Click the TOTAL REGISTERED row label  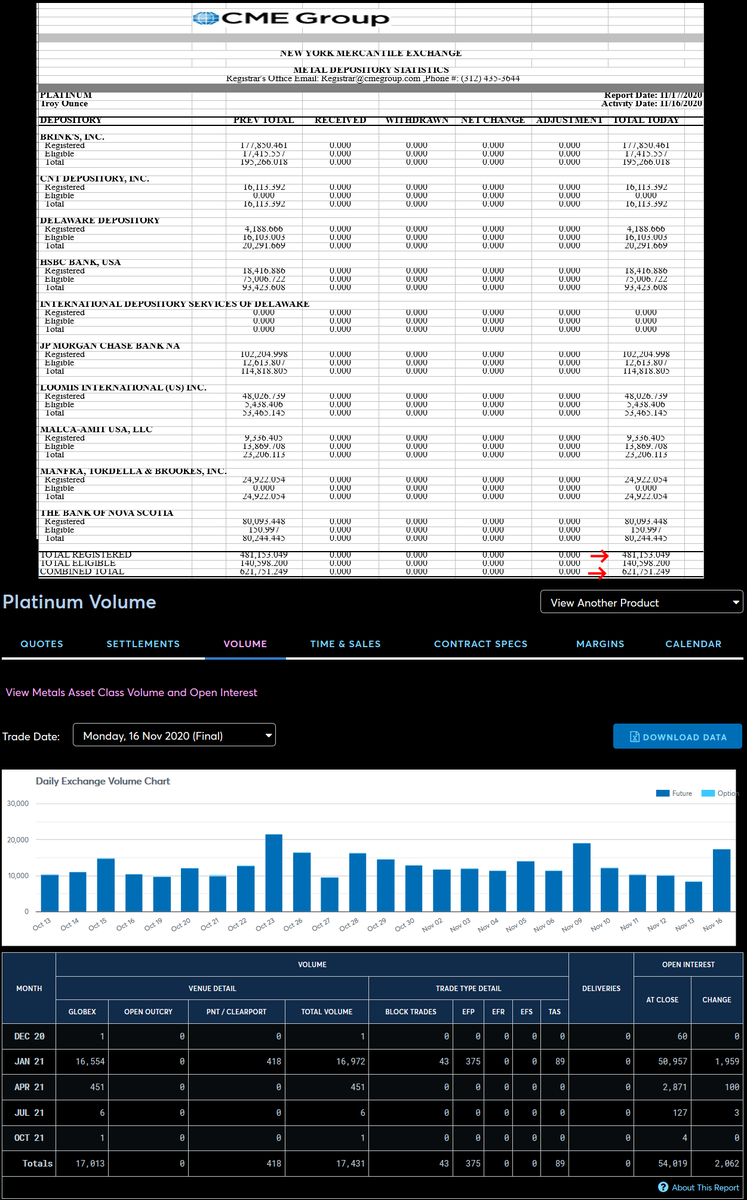tap(85, 555)
